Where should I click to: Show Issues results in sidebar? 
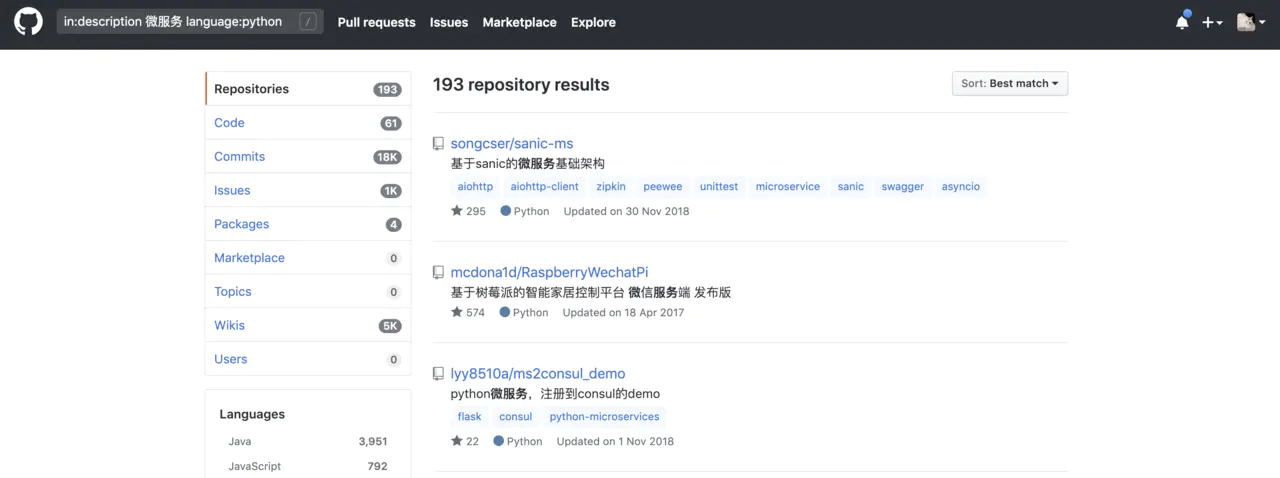[308, 190]
